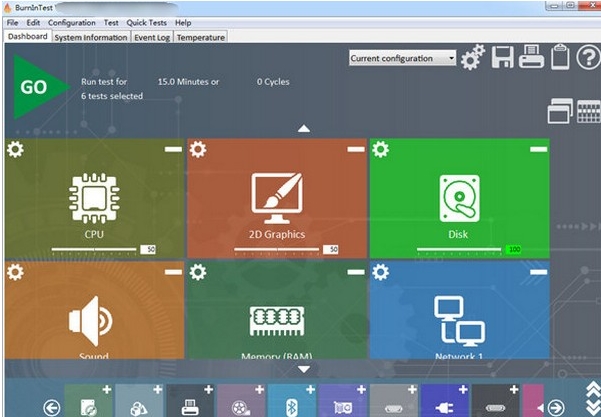Screen dimensions: 601x417
Task: Click the 6 tests selected text
Action: pos(112,96)
